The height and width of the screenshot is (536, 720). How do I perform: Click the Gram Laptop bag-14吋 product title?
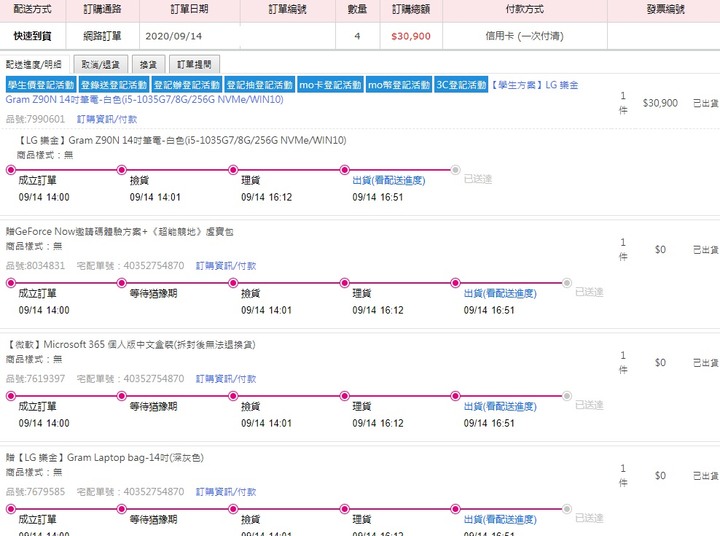pyautogui.click(x=105, y=457)
